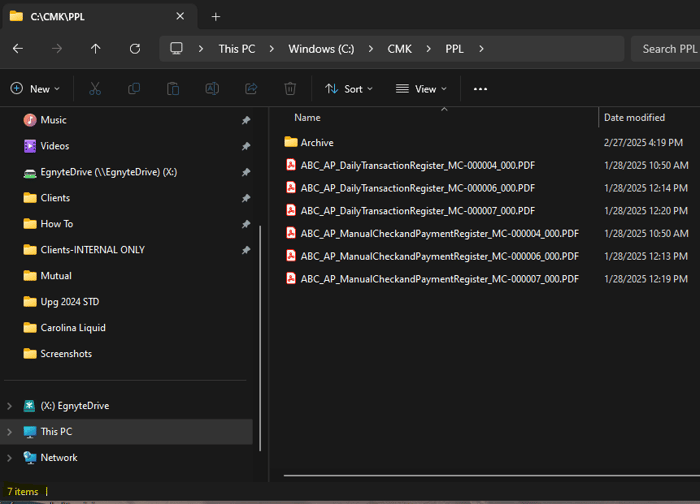This screenshot has height=504, width=700.
Task: Click the CMK breadcrumb in address bar
Action: coord(400,49)
